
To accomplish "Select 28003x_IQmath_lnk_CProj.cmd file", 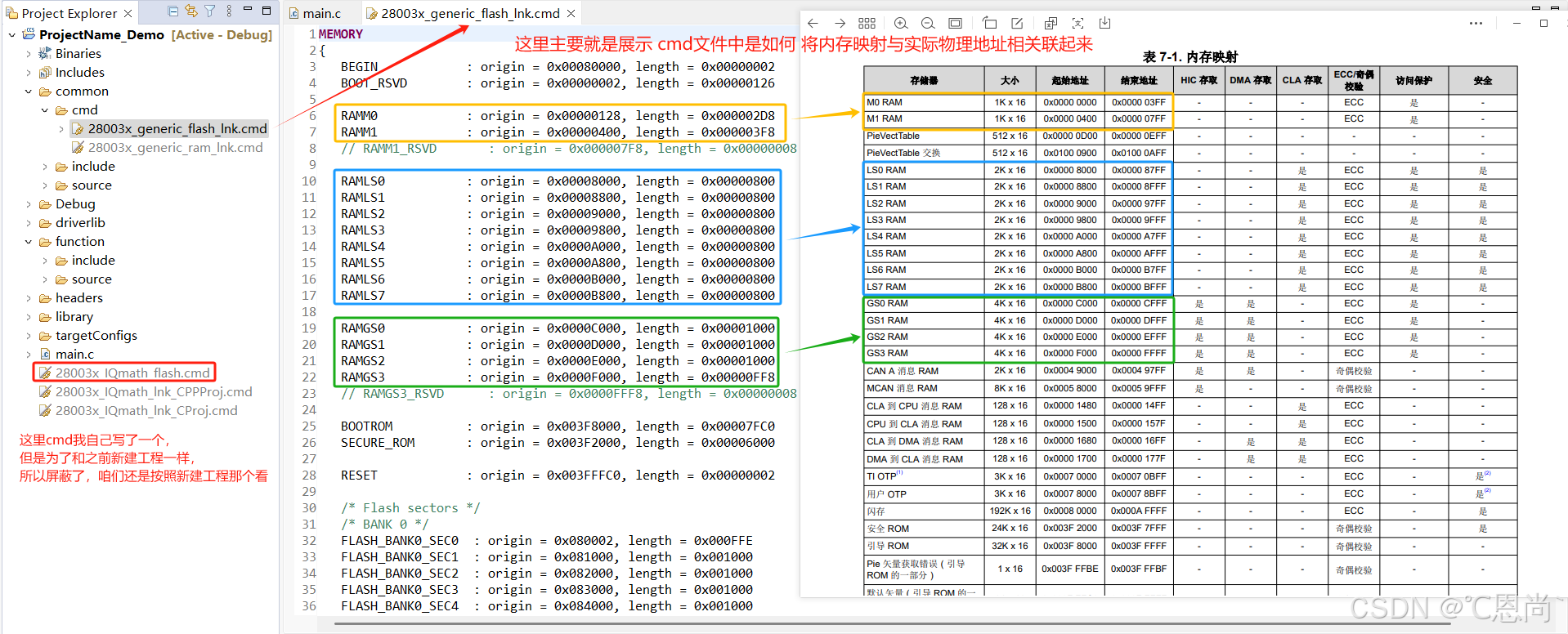I will [x=146, y=411].
